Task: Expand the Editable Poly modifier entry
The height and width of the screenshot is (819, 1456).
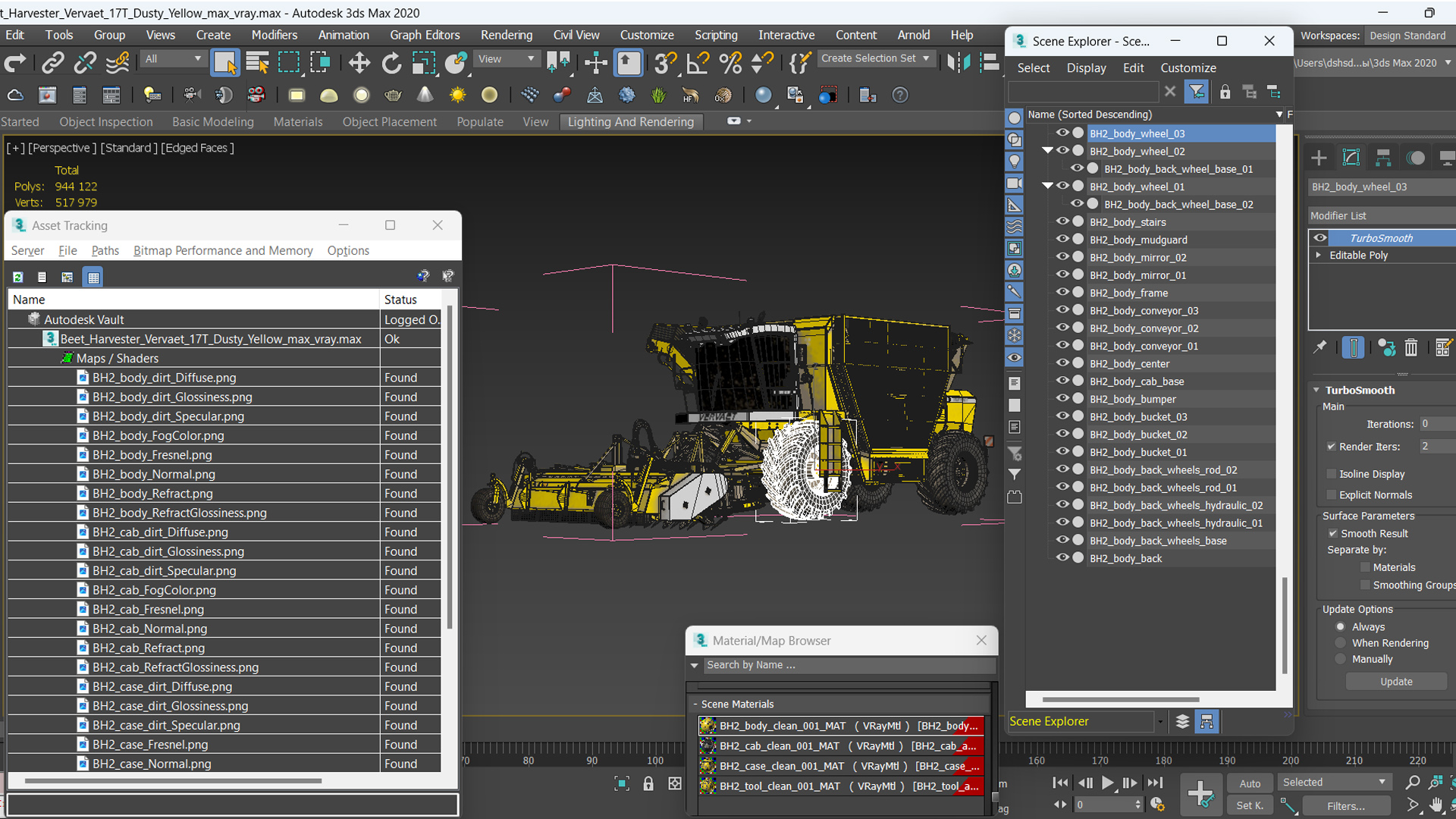Action: pyautogui.click(x=1319, y=256)
